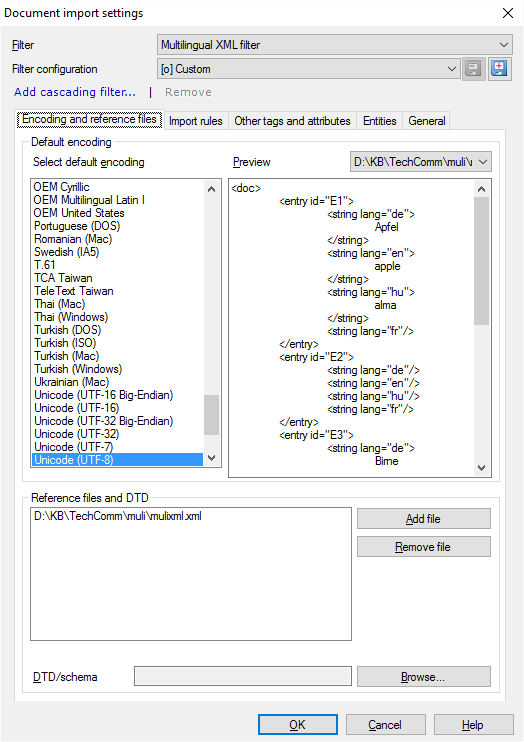Click the encoding list scrollbar thumb
524x742 pixels.
(212, 415)
